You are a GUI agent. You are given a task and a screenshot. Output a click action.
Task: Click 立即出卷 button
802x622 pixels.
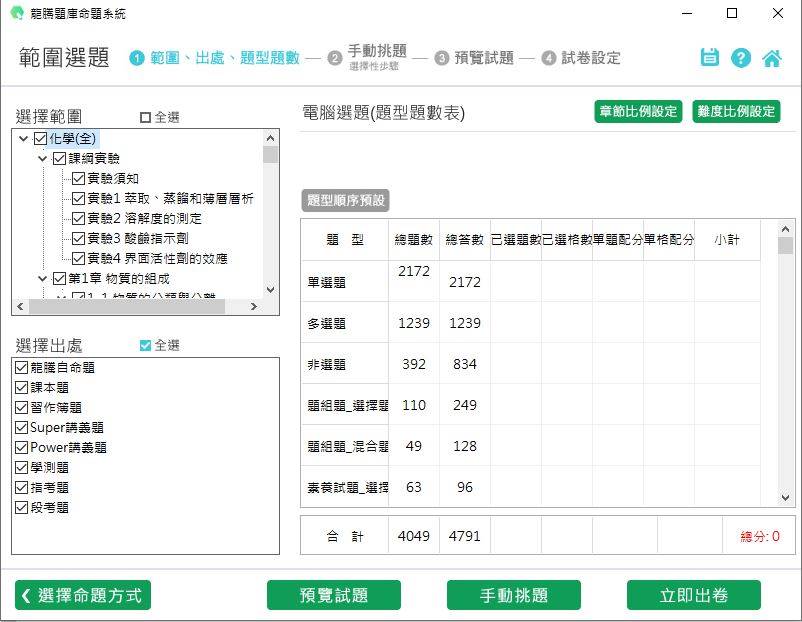(694, 595)
